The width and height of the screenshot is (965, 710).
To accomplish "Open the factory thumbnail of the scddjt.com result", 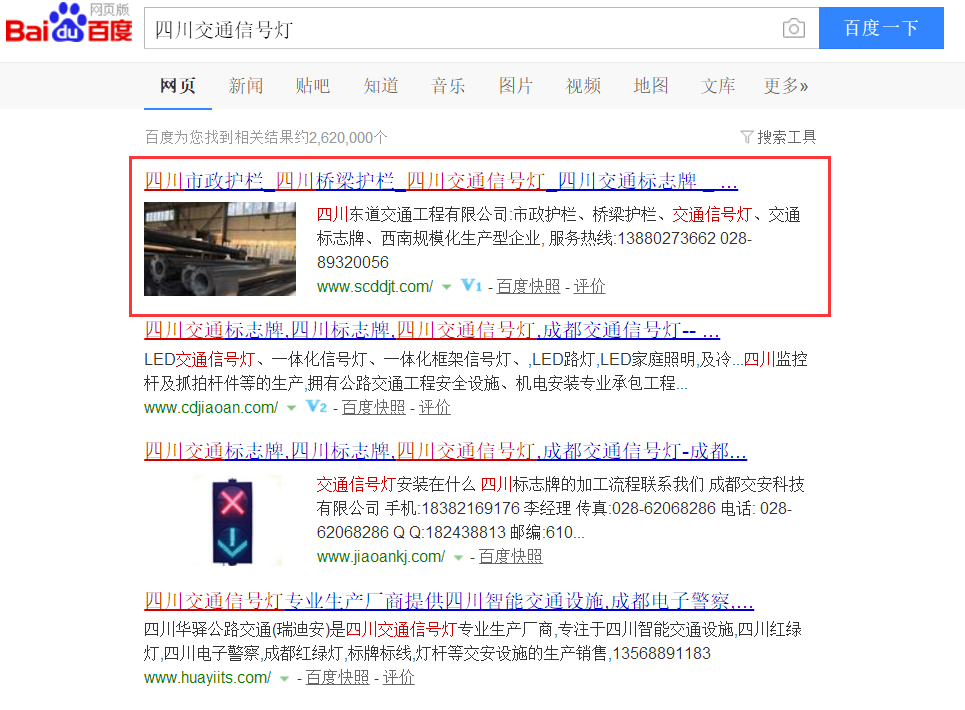I will coord(220,249).
